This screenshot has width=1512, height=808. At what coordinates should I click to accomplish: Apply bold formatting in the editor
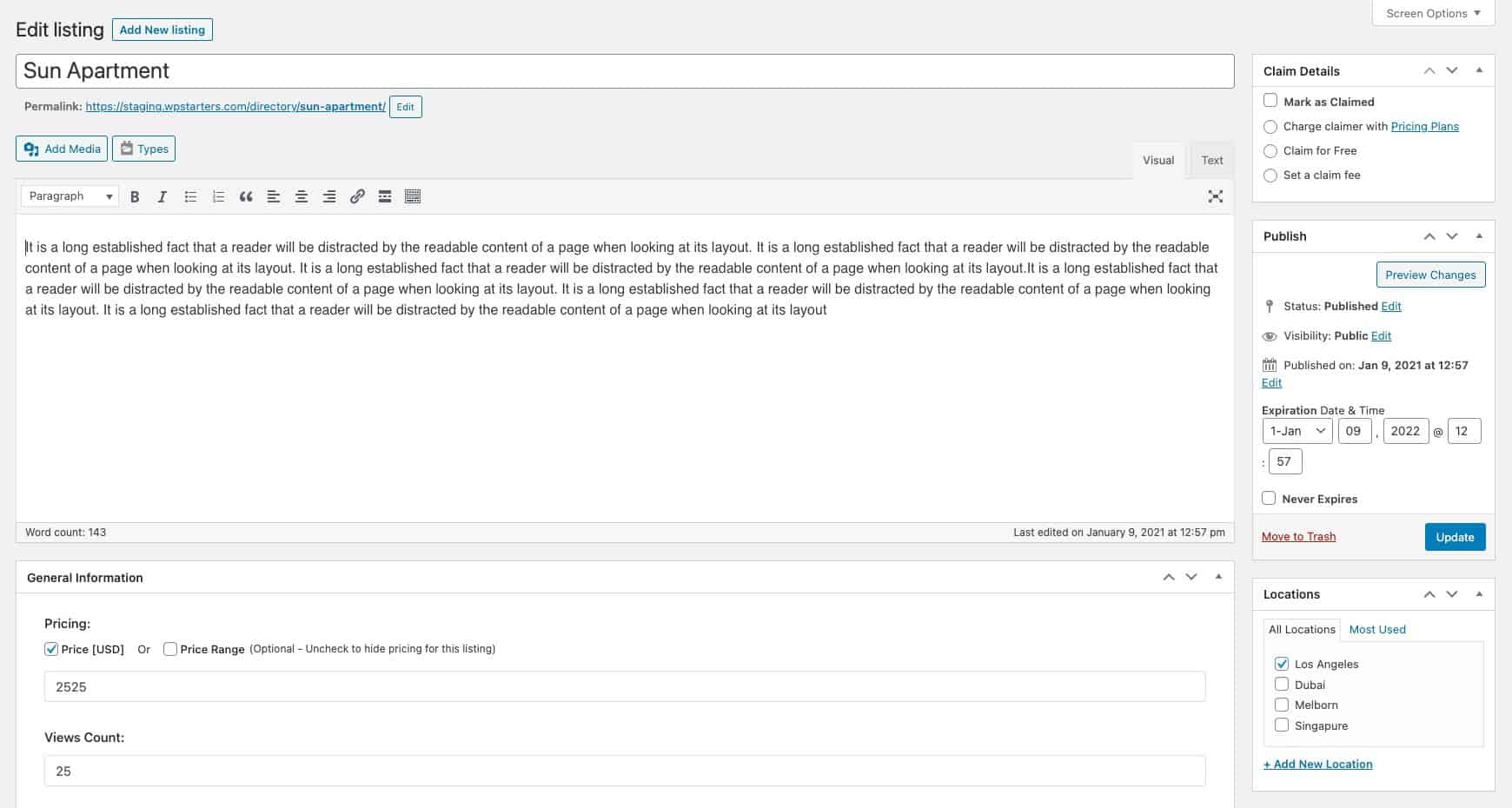coord(135,196)
